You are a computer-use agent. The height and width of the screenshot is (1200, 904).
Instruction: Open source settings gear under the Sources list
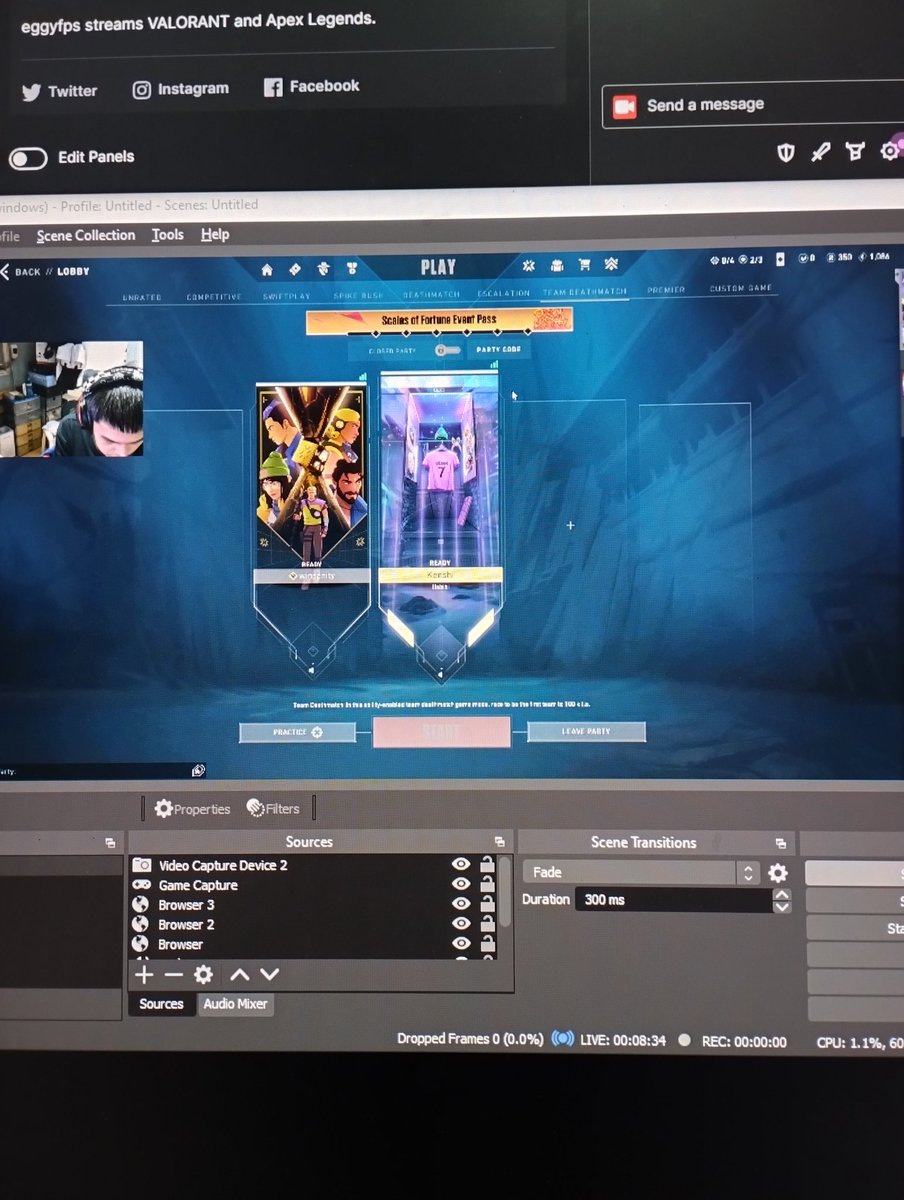(204, 975)
